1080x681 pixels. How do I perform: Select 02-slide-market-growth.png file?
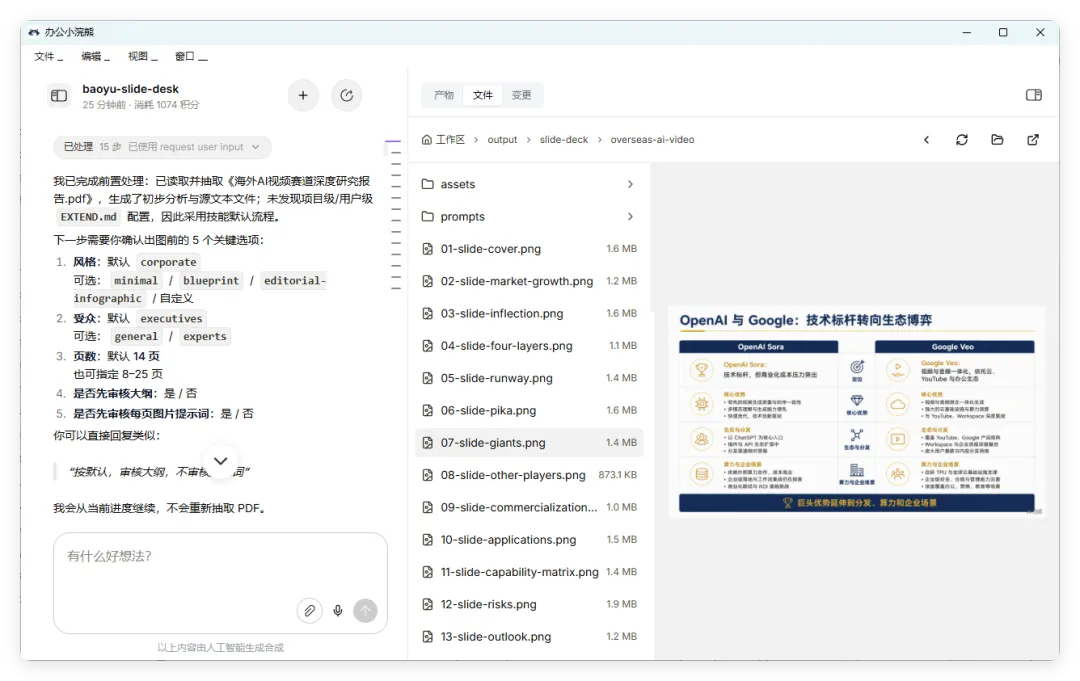point(529,281)
